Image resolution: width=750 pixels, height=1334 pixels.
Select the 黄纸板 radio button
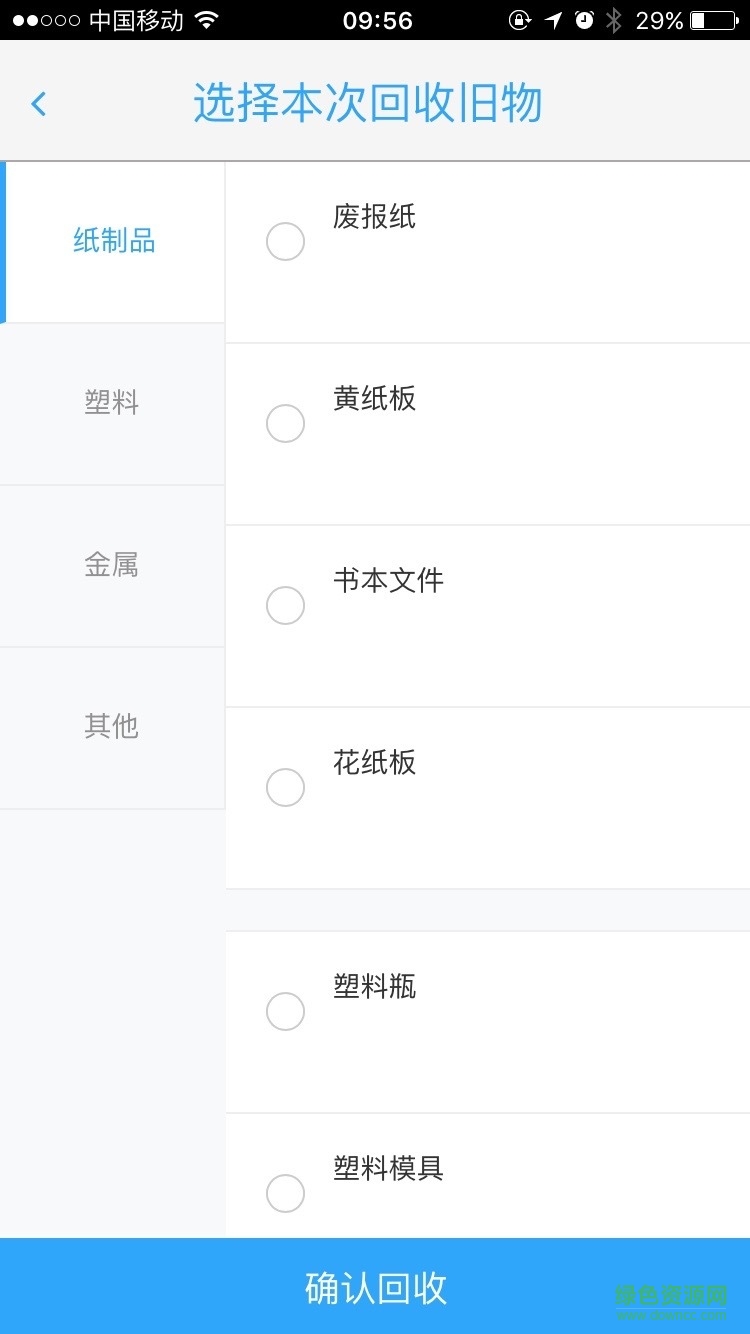pos(285,424)
